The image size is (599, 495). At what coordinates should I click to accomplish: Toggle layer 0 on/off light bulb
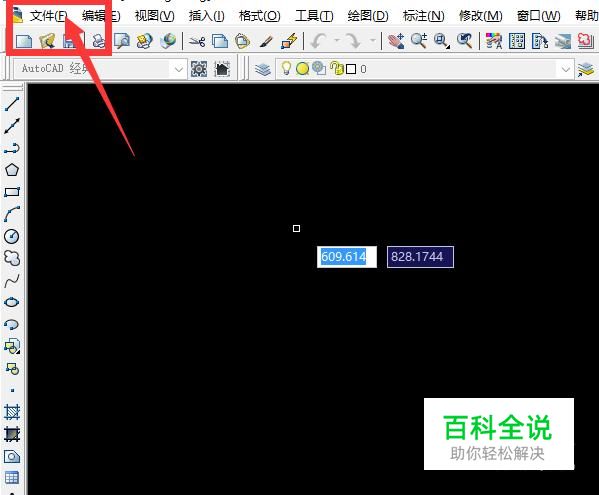click(x=286, y=68)
